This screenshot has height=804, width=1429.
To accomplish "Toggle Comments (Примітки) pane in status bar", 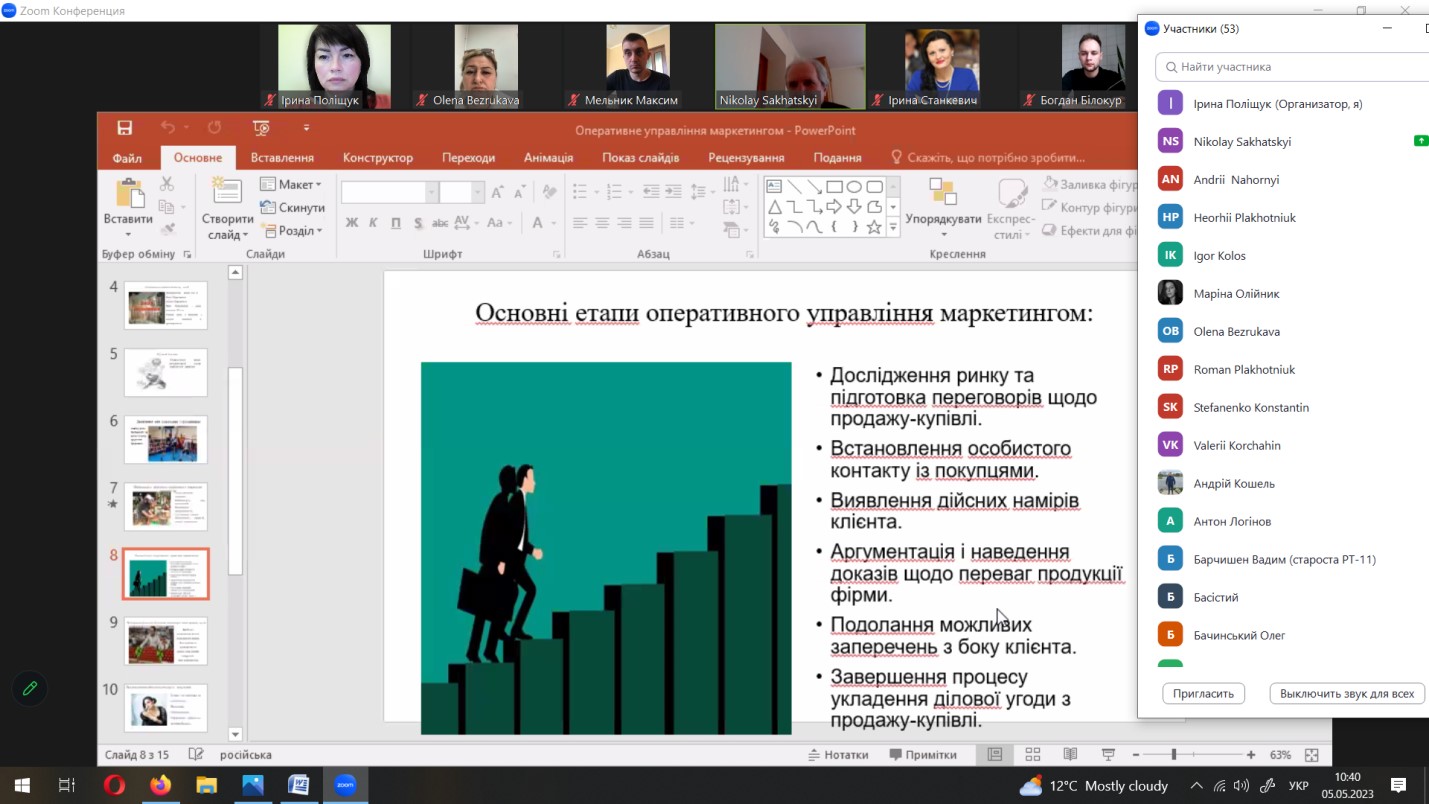I will point(923,755).
